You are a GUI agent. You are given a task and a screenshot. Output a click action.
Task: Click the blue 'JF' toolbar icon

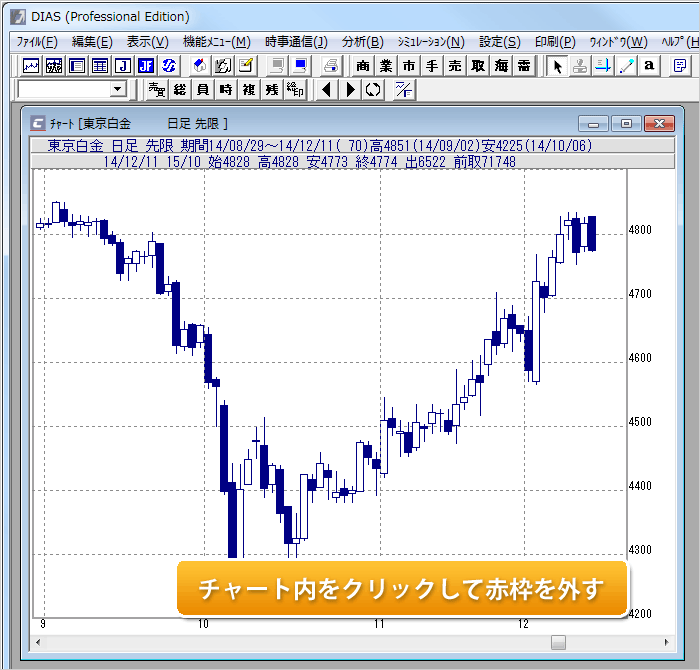(146, 66)
